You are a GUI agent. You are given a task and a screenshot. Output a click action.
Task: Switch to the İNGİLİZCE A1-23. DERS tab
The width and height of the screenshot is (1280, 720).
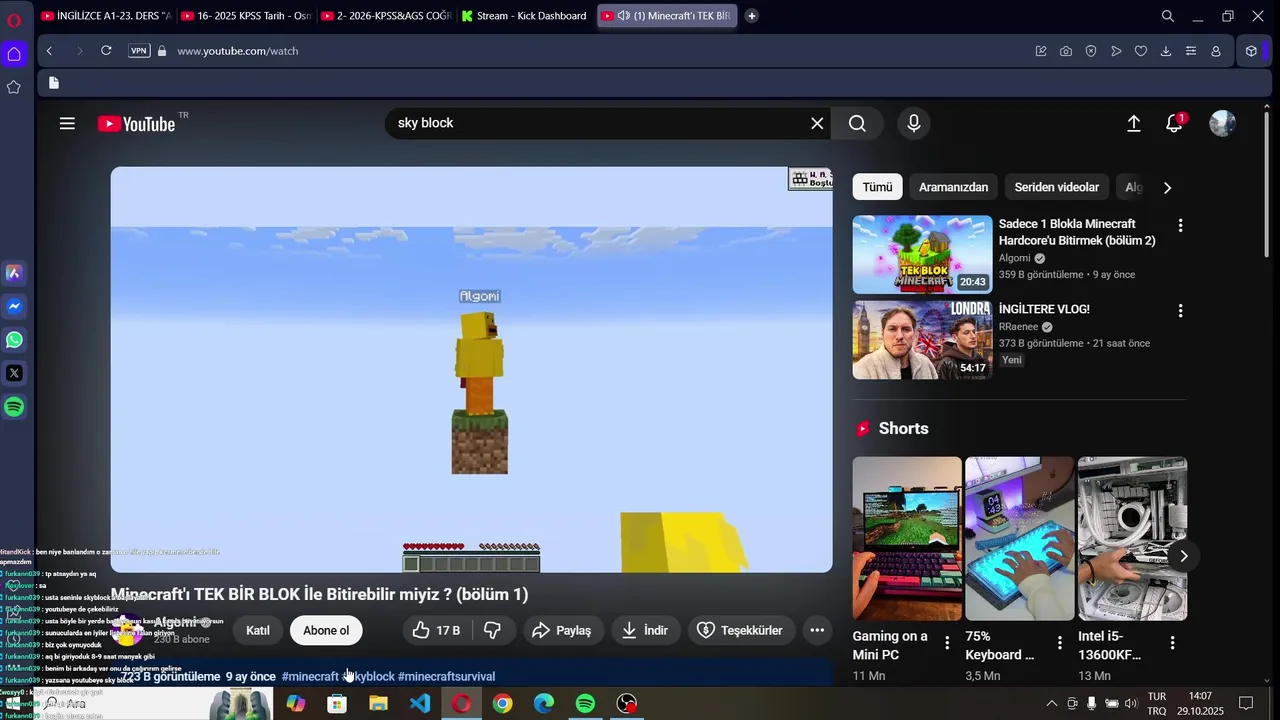click(x=107, y=16)
